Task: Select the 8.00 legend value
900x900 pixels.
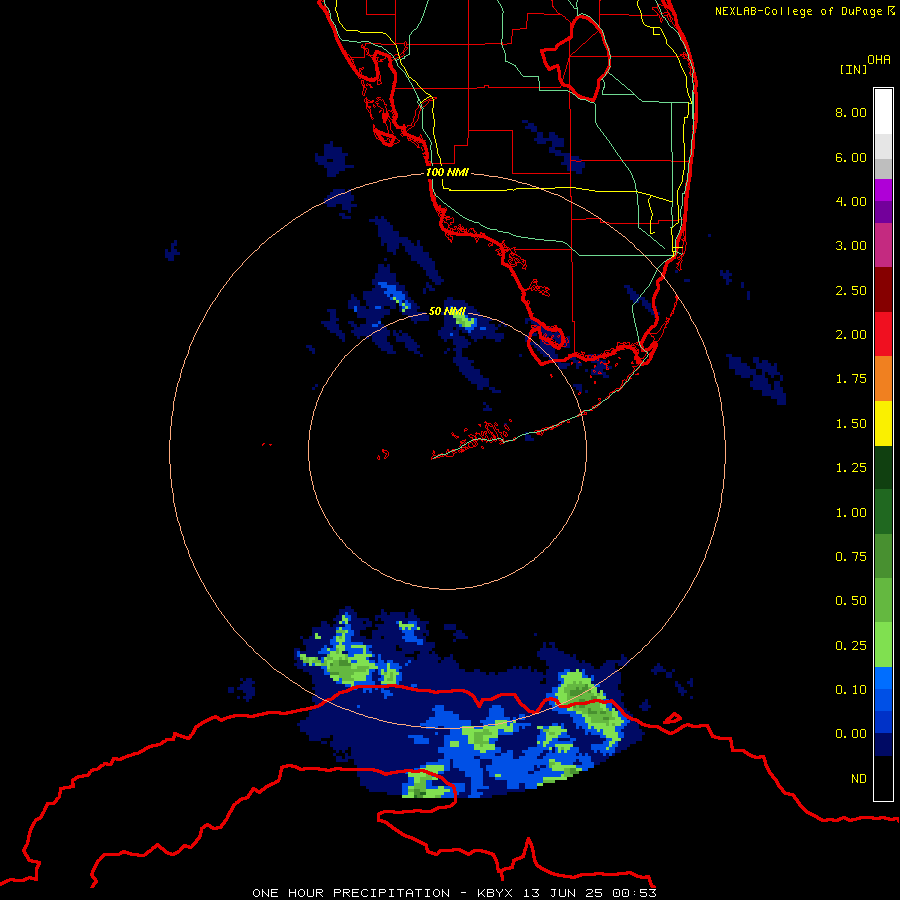Action: (851, 112)
